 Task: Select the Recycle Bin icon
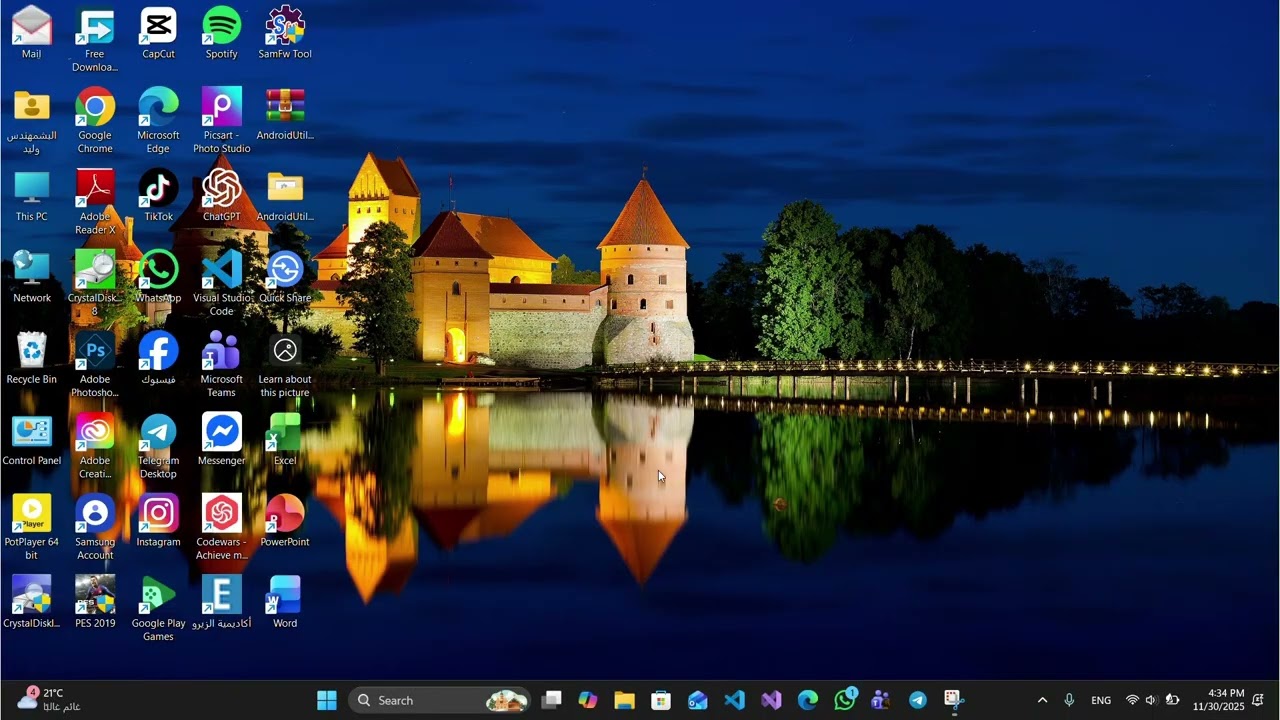[x=31, y=359]
